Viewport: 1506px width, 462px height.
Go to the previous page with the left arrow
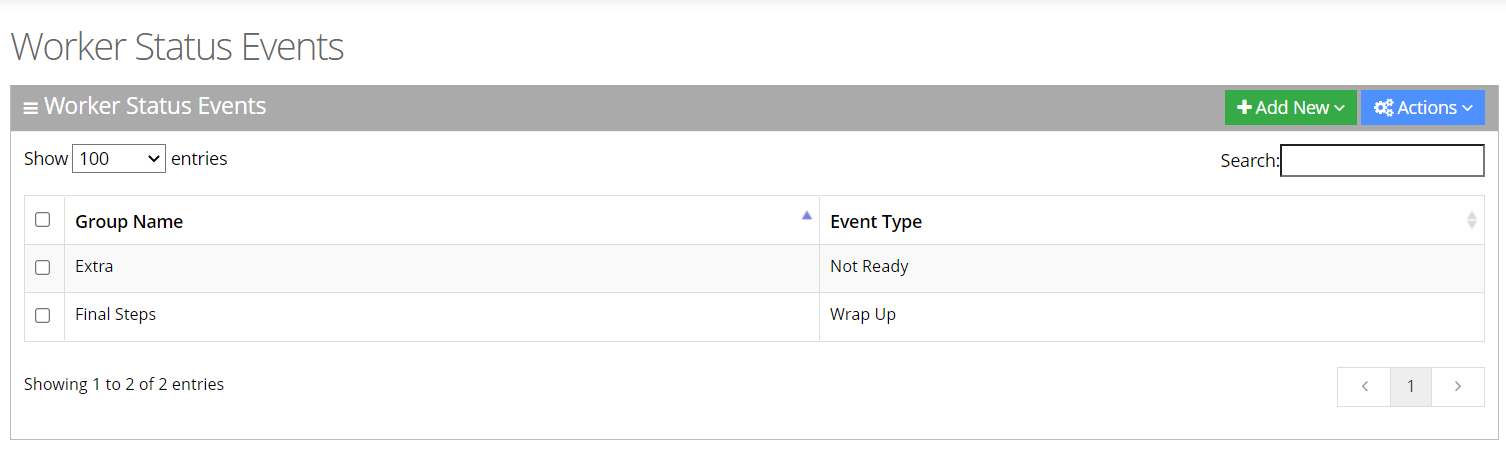click(1364, 387)
